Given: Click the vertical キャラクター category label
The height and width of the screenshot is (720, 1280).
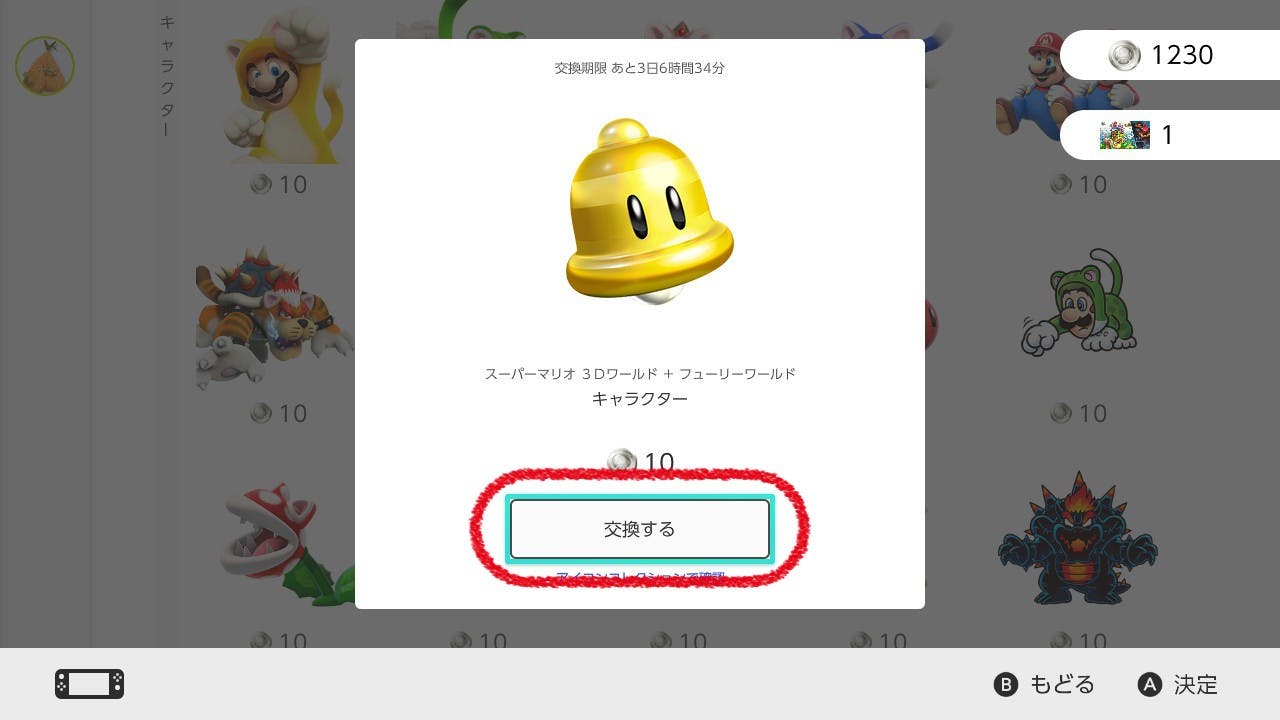Looking at the screenshot, I should pos(167,76).
